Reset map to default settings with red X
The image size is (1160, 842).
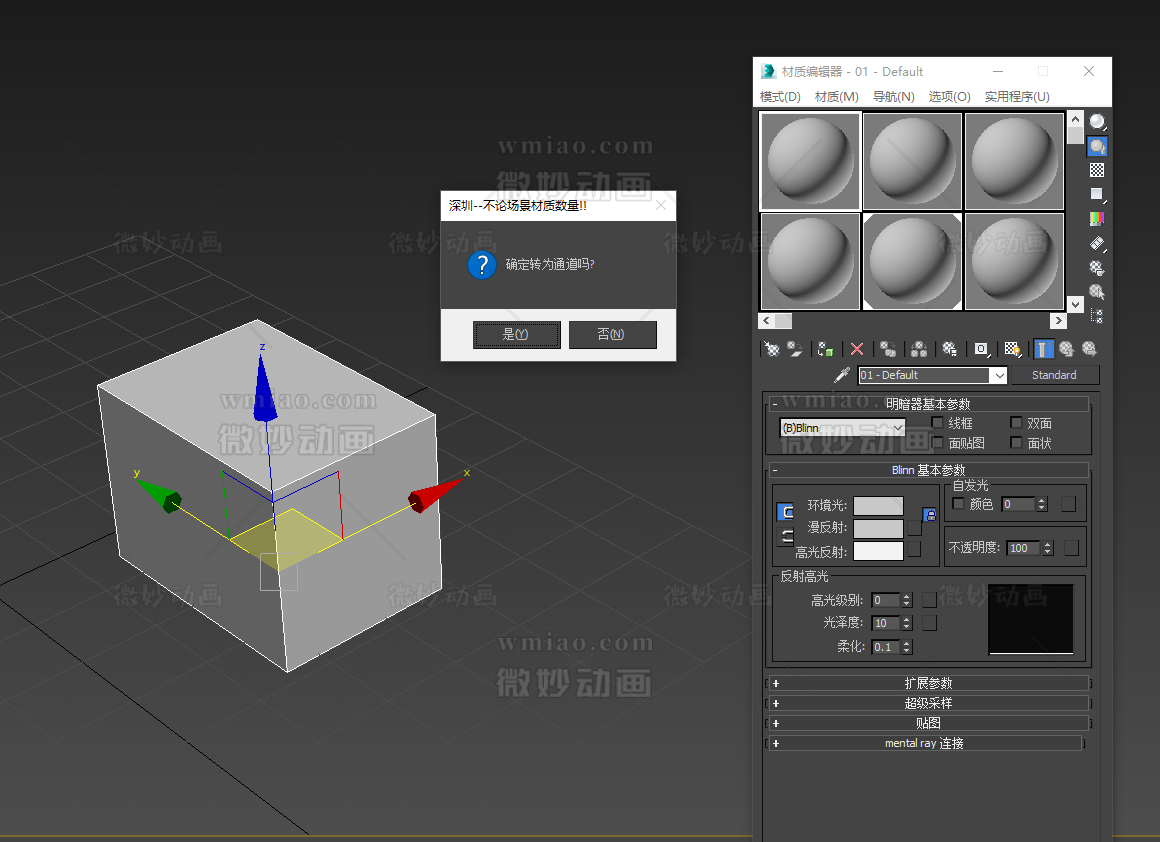857,348
